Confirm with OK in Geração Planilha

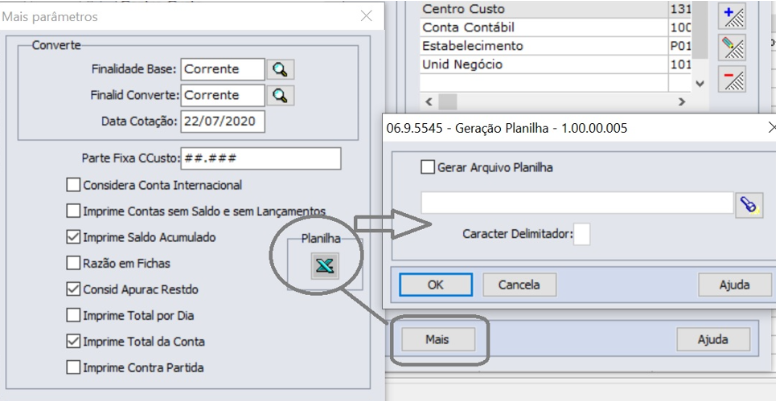tap(436, 285)
